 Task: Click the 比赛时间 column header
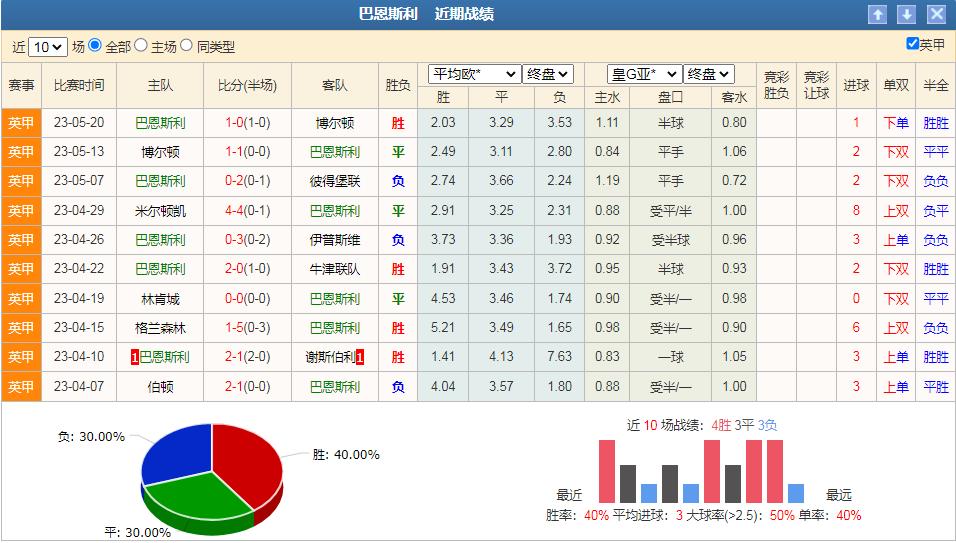point(79,86)
